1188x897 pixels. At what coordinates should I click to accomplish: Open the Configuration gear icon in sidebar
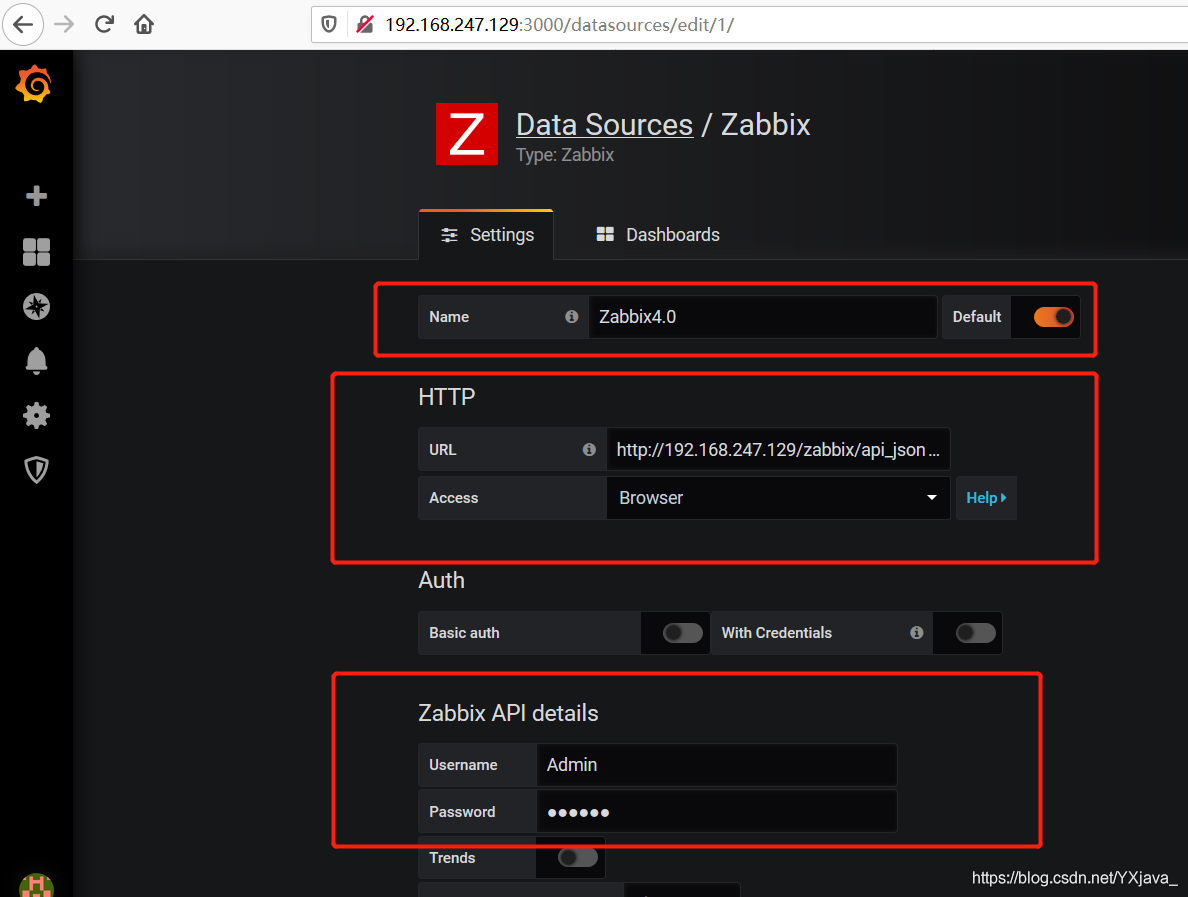coord(36,415)
